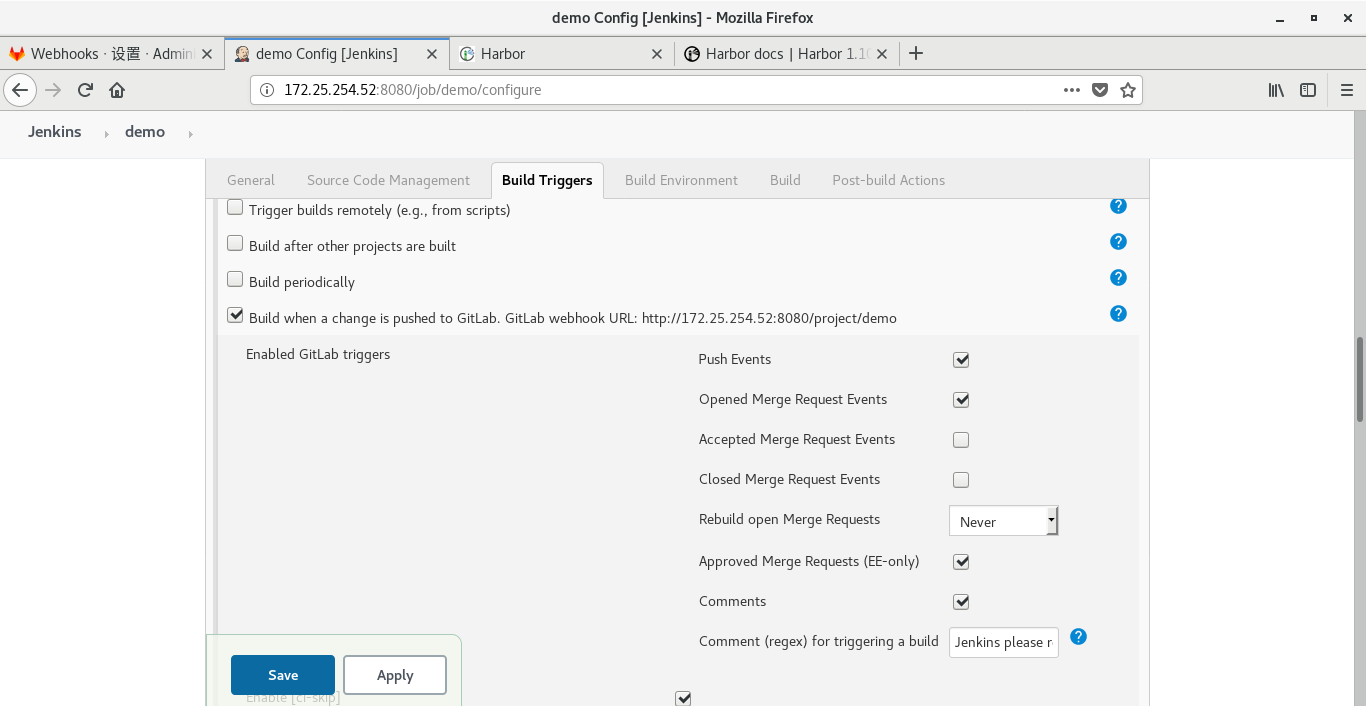Screen dimensions: 1366x706
Task: Apply the configuration changes
Action: 395,675
